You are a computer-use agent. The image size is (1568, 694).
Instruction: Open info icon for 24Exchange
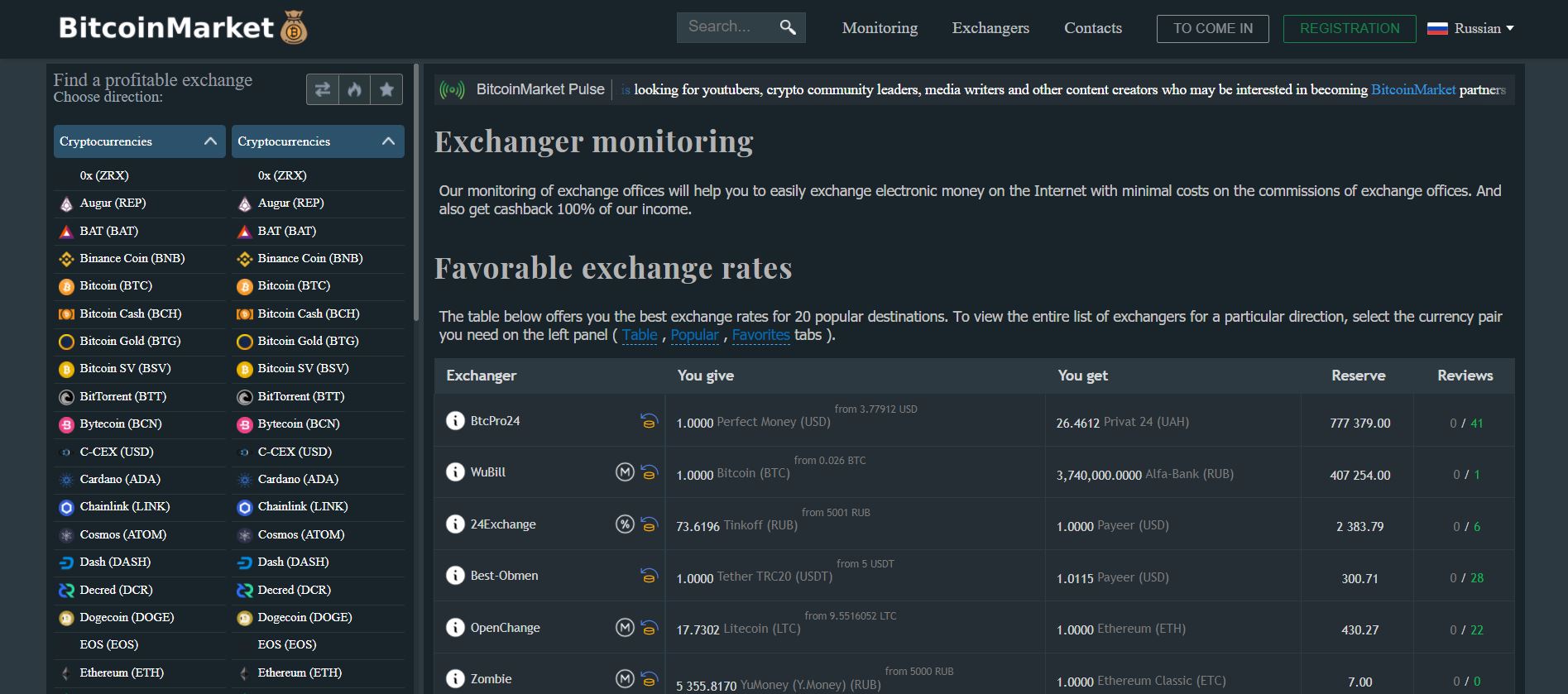455,524
